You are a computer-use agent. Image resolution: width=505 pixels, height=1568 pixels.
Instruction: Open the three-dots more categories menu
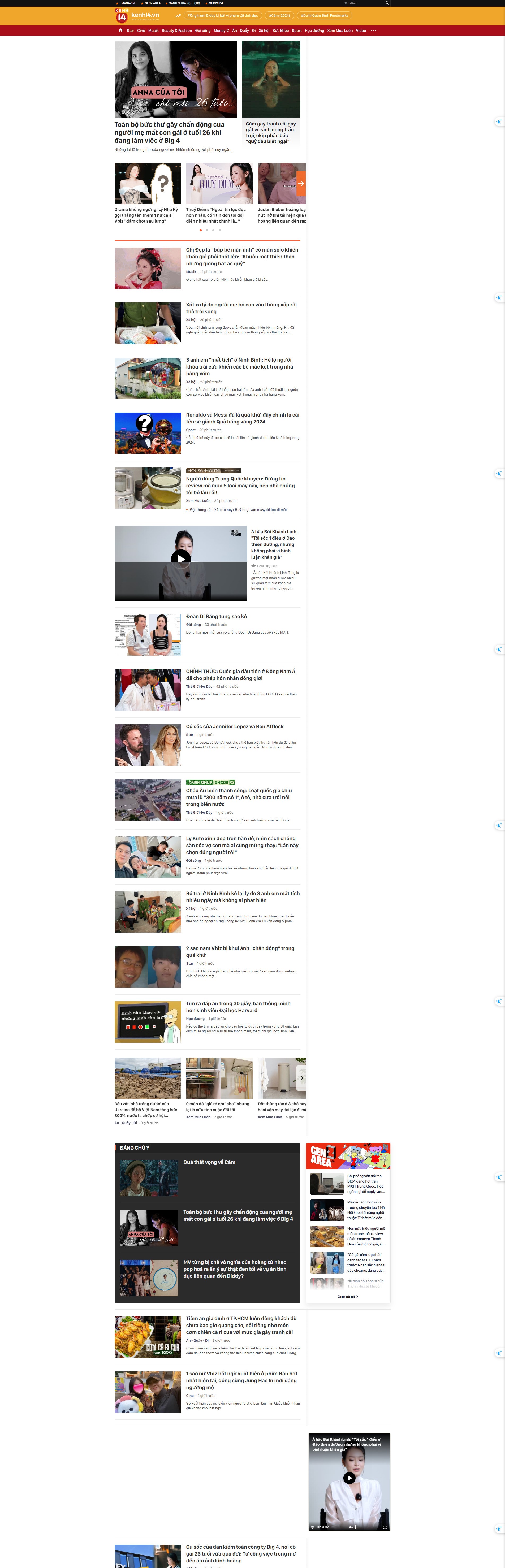pos(373,31)
